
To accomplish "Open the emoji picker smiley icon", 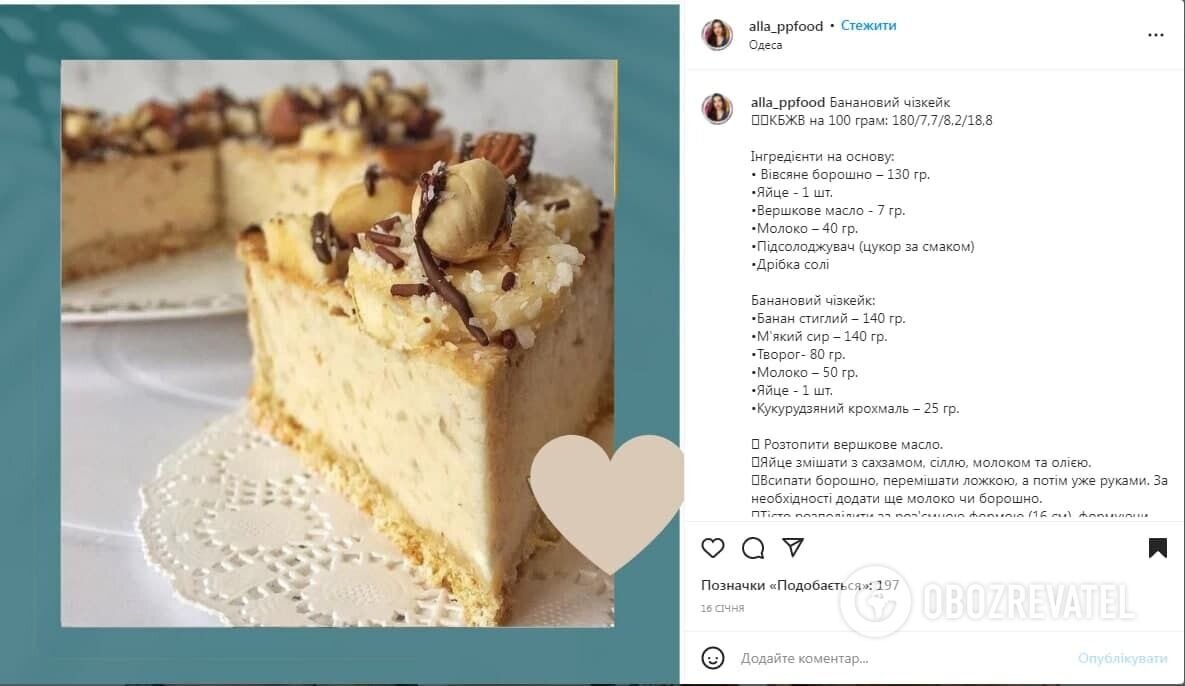I will 713,658.
